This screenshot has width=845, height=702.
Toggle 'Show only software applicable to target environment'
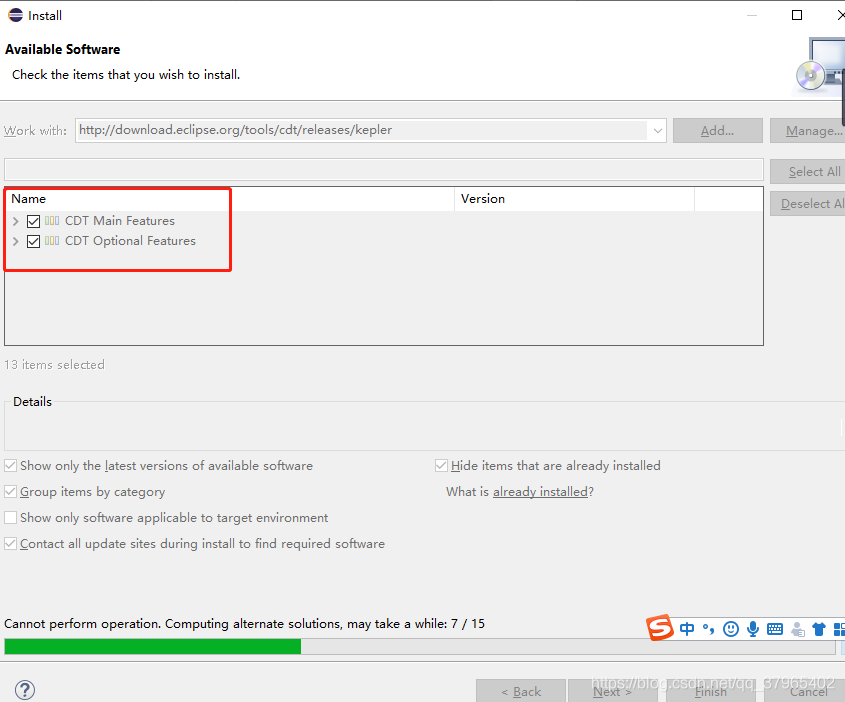click(x=11, y=518)
